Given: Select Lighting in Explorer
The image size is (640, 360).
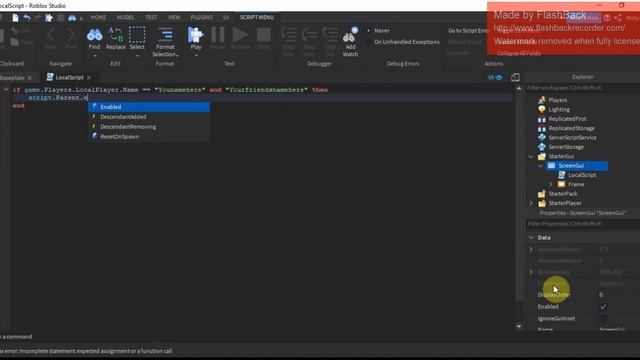Looking at the screenshot, I should 559,109.
